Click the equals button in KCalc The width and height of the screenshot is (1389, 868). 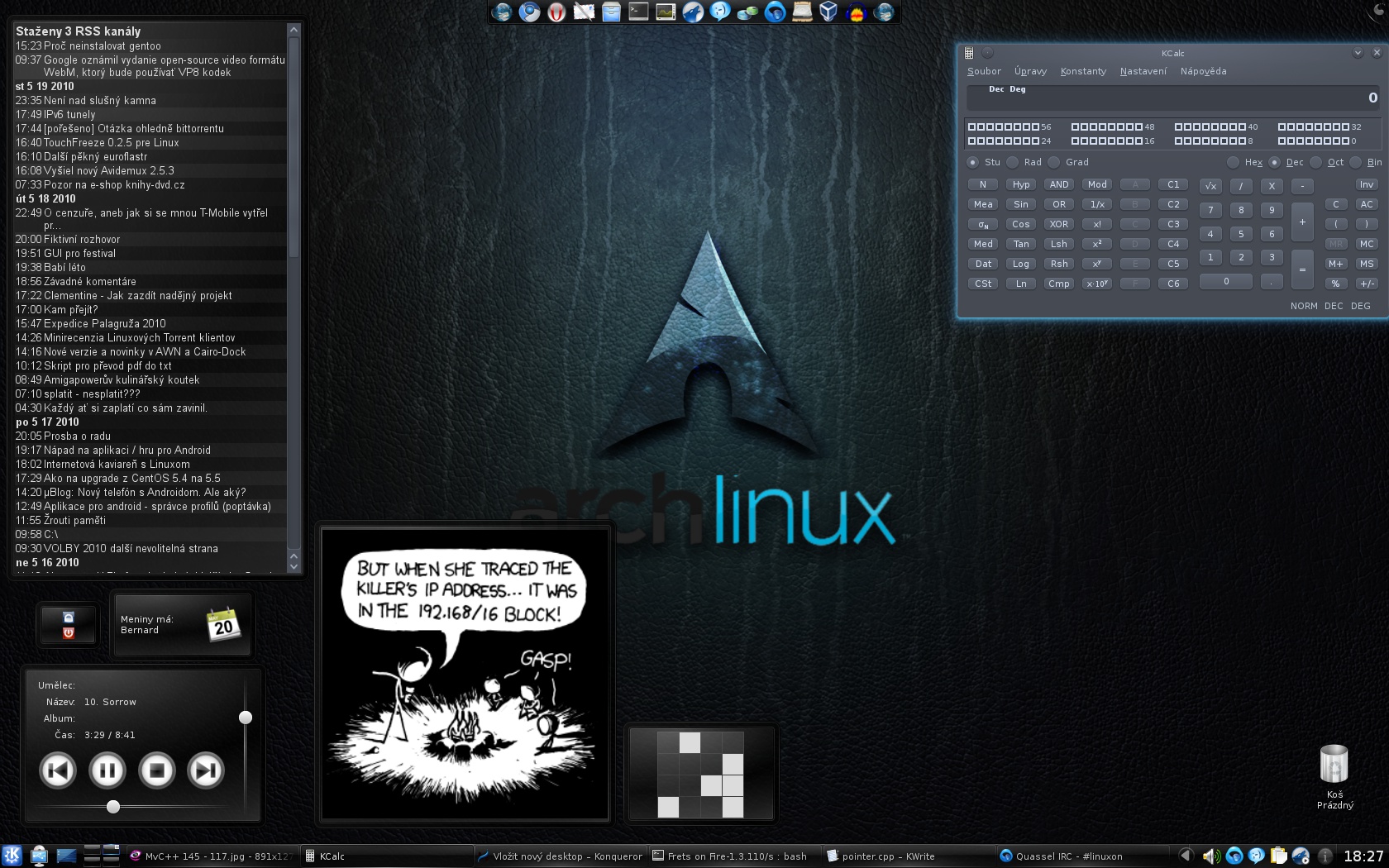tap(1302, 269)
